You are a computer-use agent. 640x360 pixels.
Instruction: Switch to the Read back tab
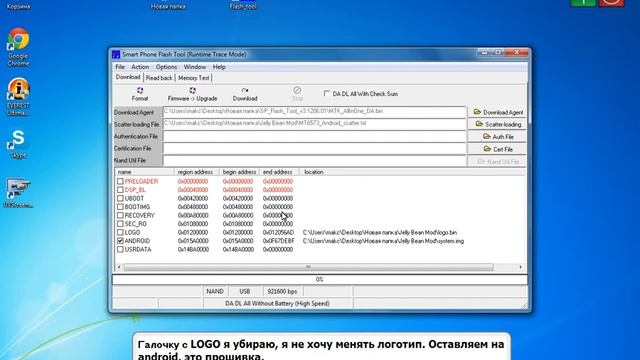pyautogui.click(x=159, y=78)
